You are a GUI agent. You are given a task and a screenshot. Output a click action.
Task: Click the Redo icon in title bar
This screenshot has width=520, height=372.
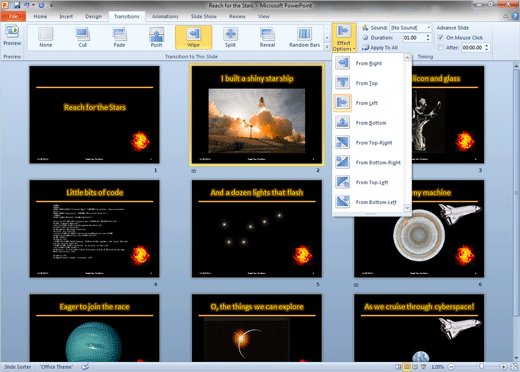click(x=41, y=5)
